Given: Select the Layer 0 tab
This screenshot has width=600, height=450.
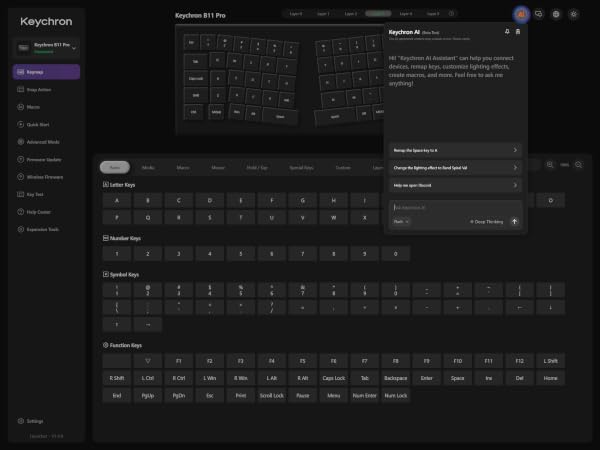Looking at the screenshot, I should [296, 14].
